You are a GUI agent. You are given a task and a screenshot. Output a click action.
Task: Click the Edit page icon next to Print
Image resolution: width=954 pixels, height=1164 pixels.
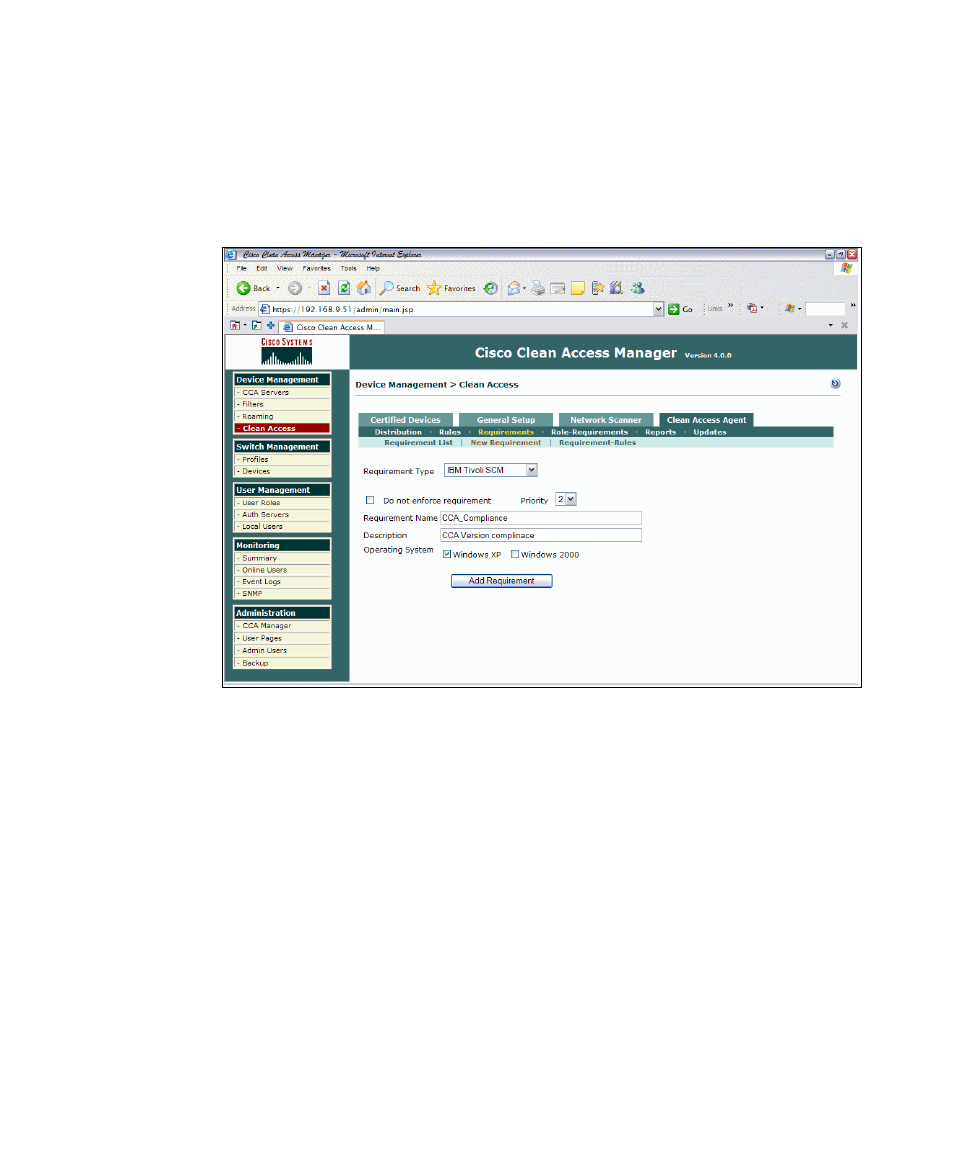click(558, 288)
